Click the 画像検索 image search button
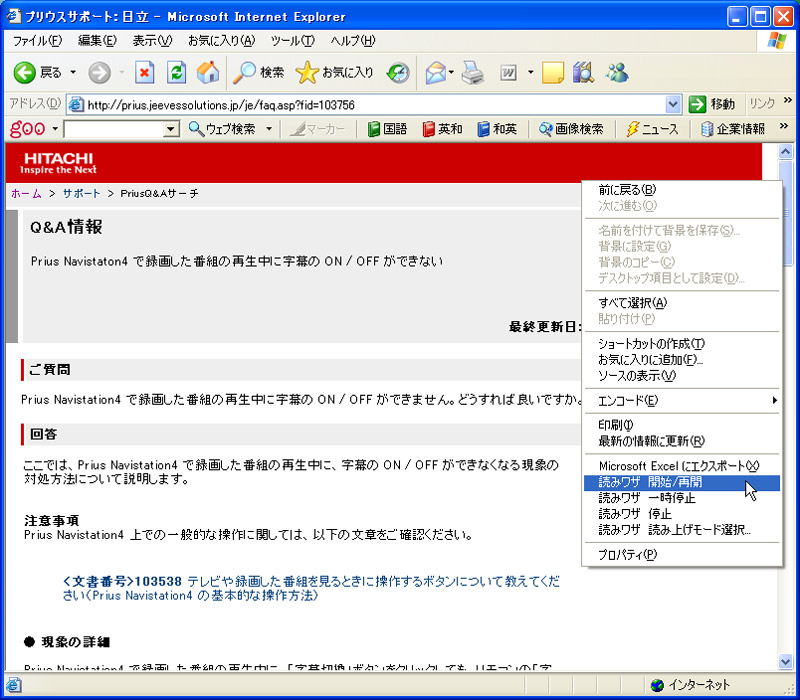Viewport: 800px width, 700px height. point(571,129)
